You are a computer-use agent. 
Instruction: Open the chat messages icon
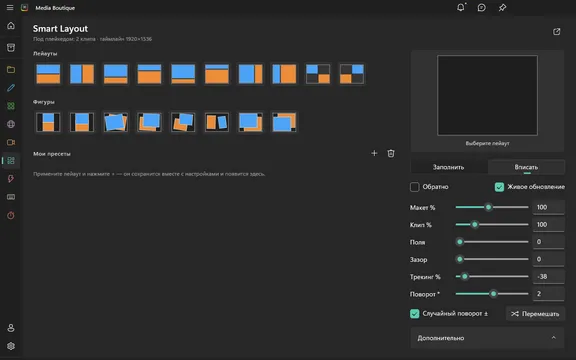pos(482,8)
